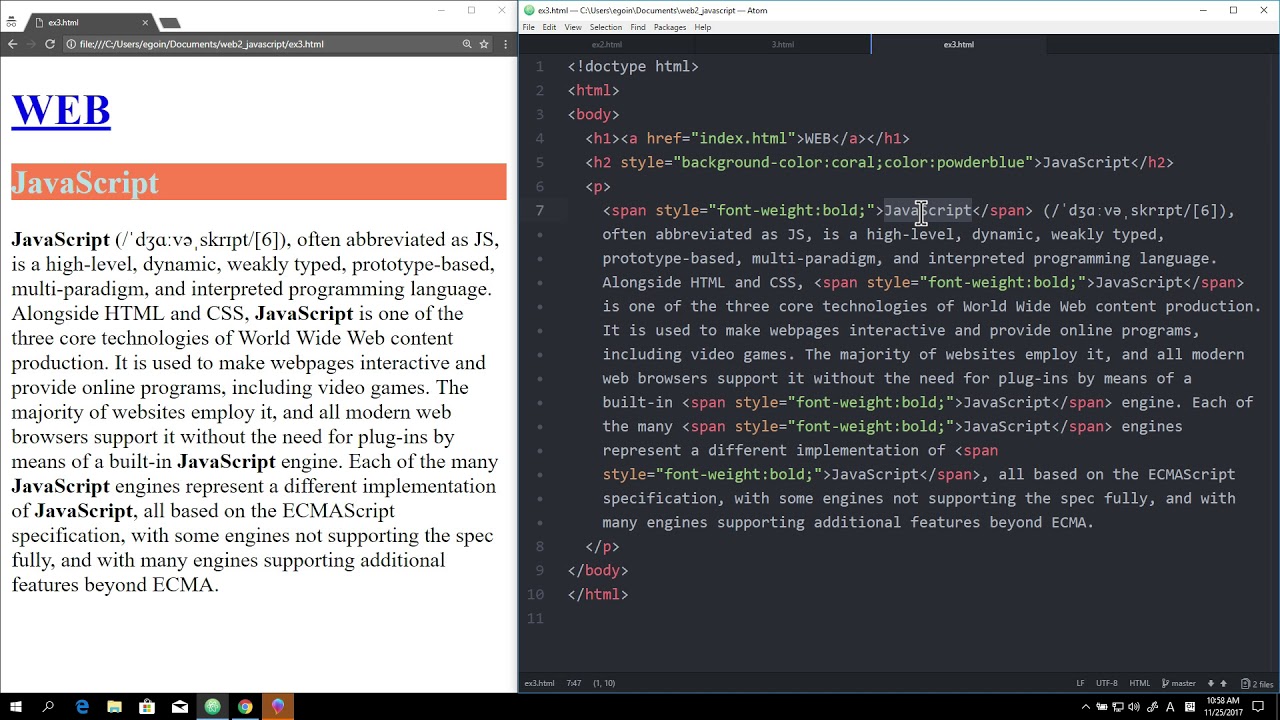The width and height of the screenshot is (1280, 720).
Task: Click line number 7 in Atom gutter
Action: click(x=540, y=210)
